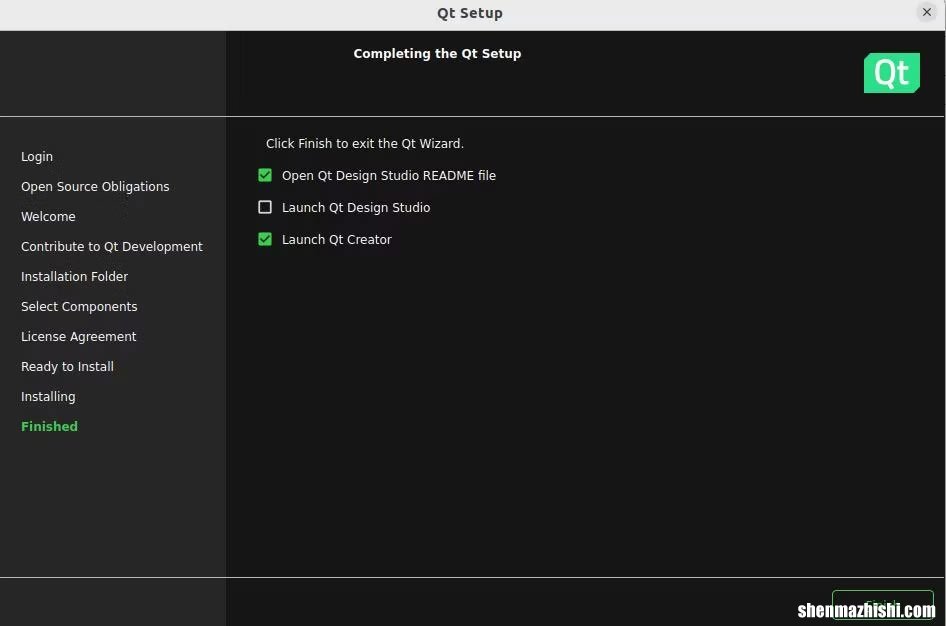Click the Installing step in sidebar

[48, 396]
